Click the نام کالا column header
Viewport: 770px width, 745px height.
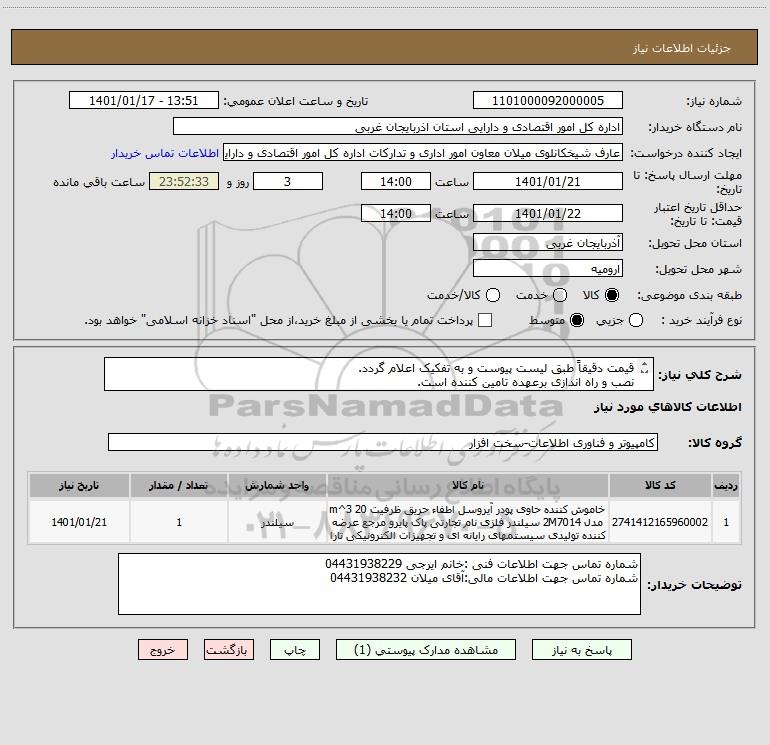point(468,485)
